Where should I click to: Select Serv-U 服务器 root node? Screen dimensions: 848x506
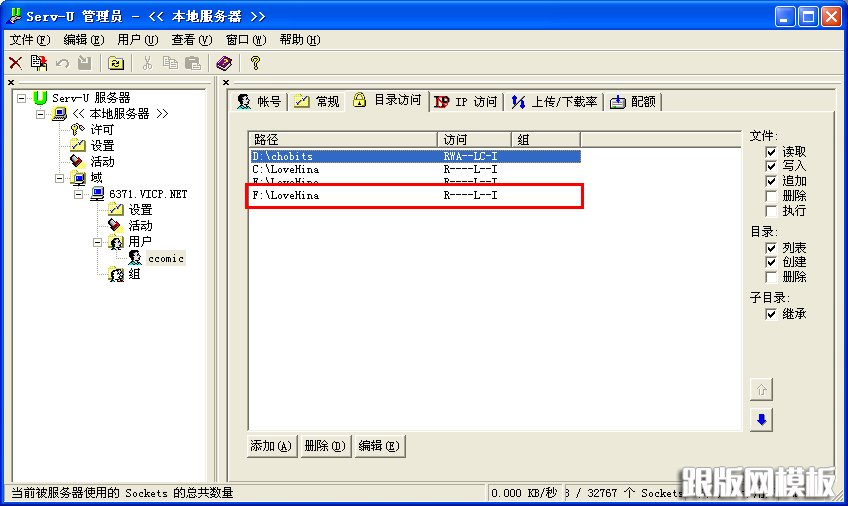pyautogui.click(x=91, y=98)
